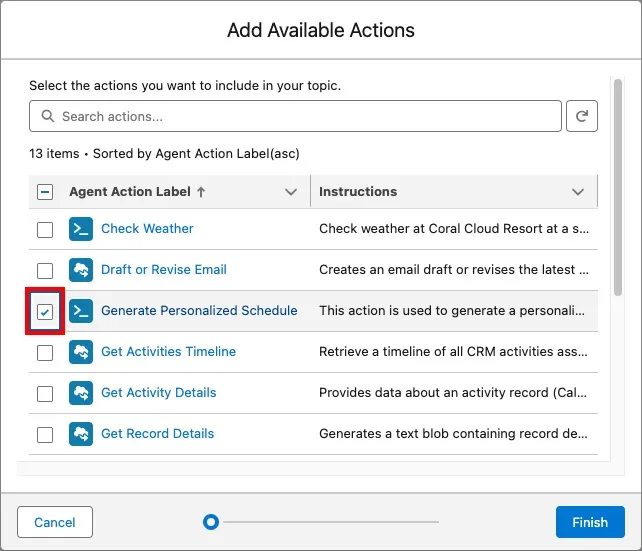Viewport: 642px width, 551px height.
Task: Click the Check Weather action icon
Action: point(81,229)
